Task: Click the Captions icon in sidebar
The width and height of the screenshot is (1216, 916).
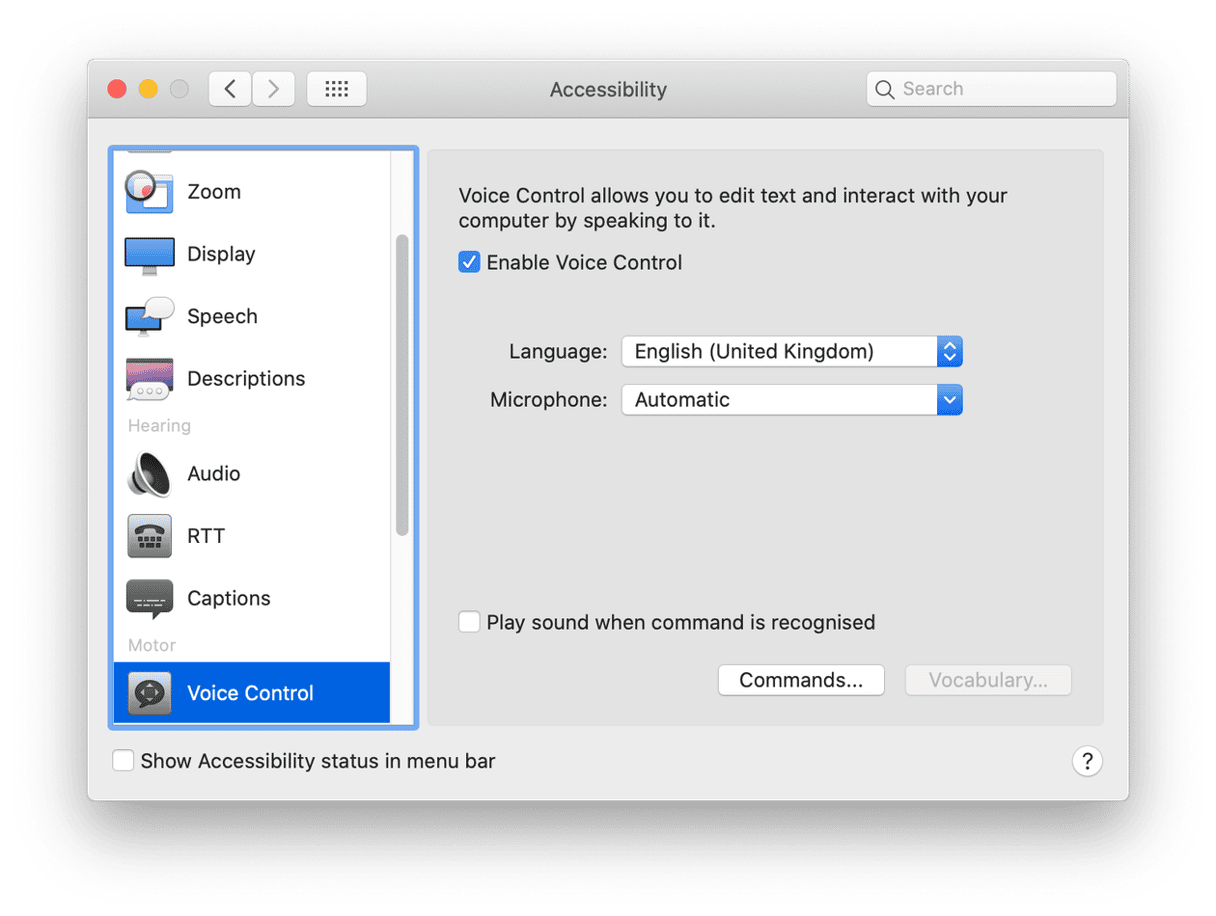Action: click(149, 598)
